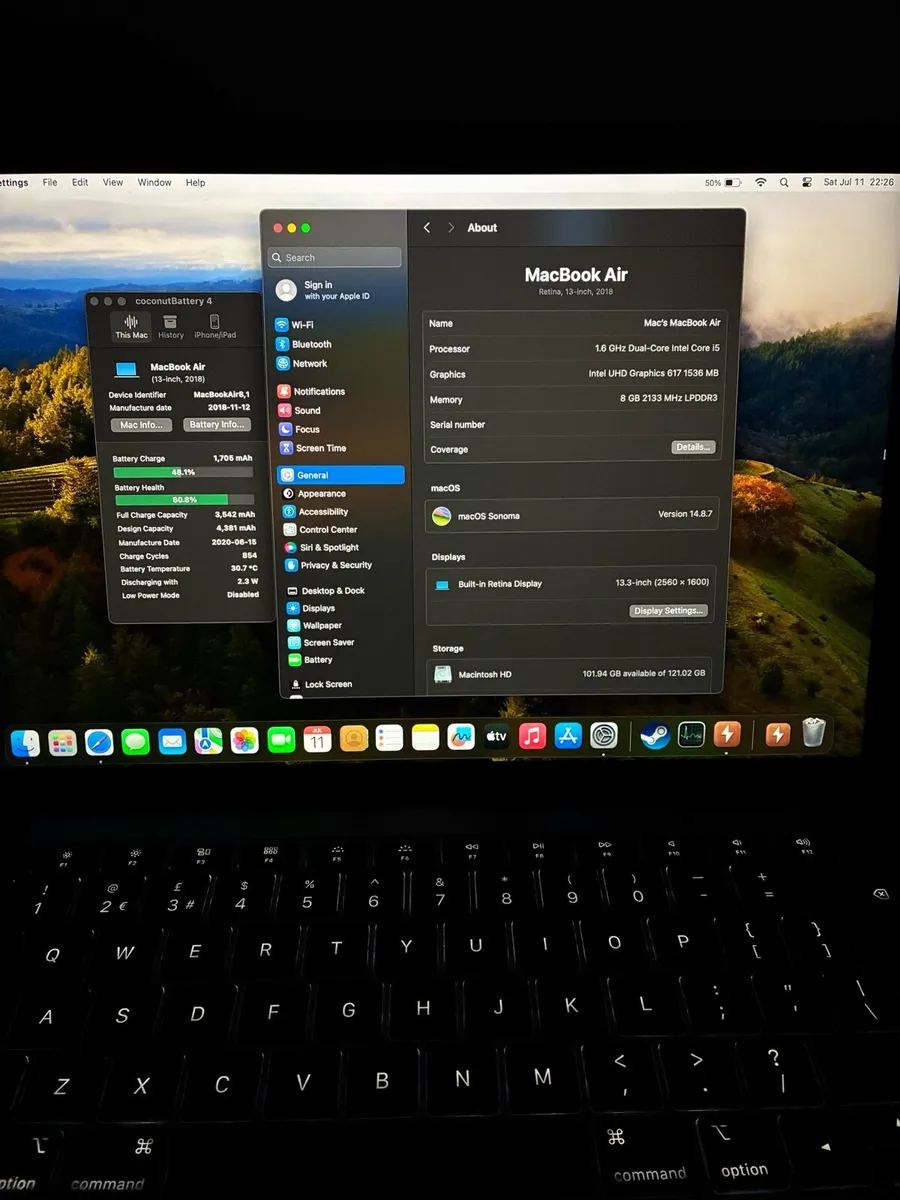This screenshot has width=900, height=1200.
Task: Click the battery status icon in menu bar
Action: (x=733, y=183)
